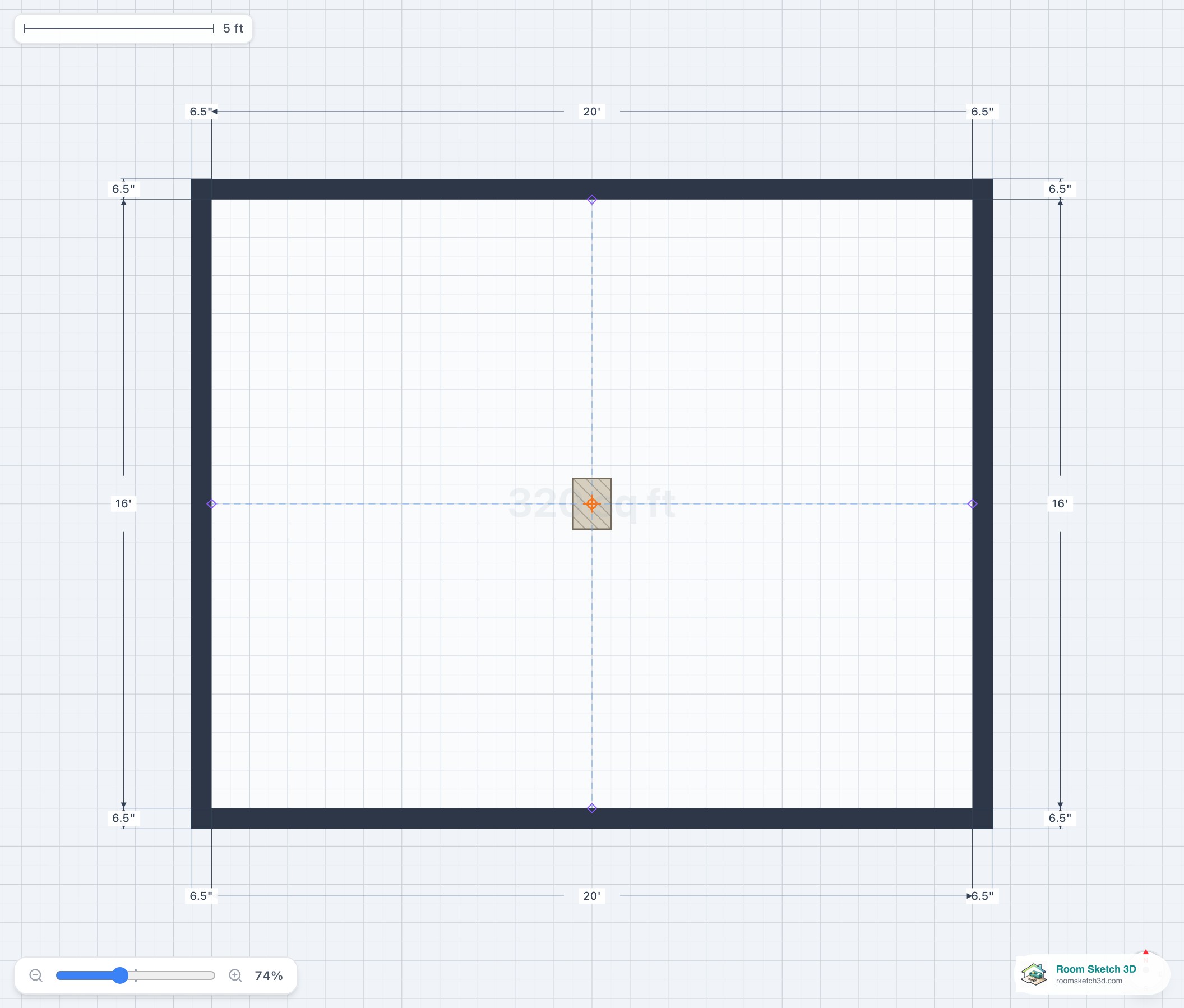Click the Room Sketch 3D house logo
The image size is (1184, 1008).
click(1034, 974)
